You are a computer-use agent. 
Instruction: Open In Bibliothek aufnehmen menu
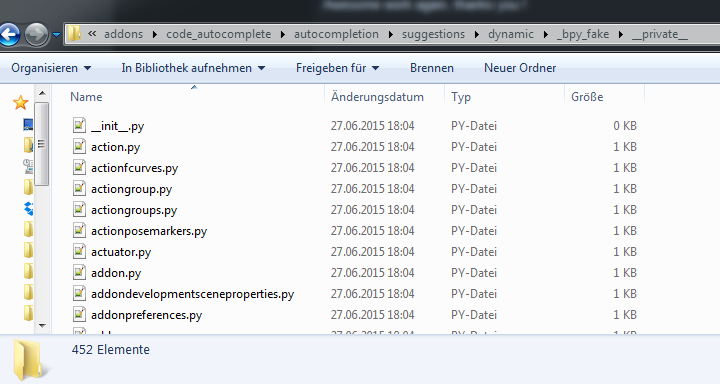(x=193, y=68)
